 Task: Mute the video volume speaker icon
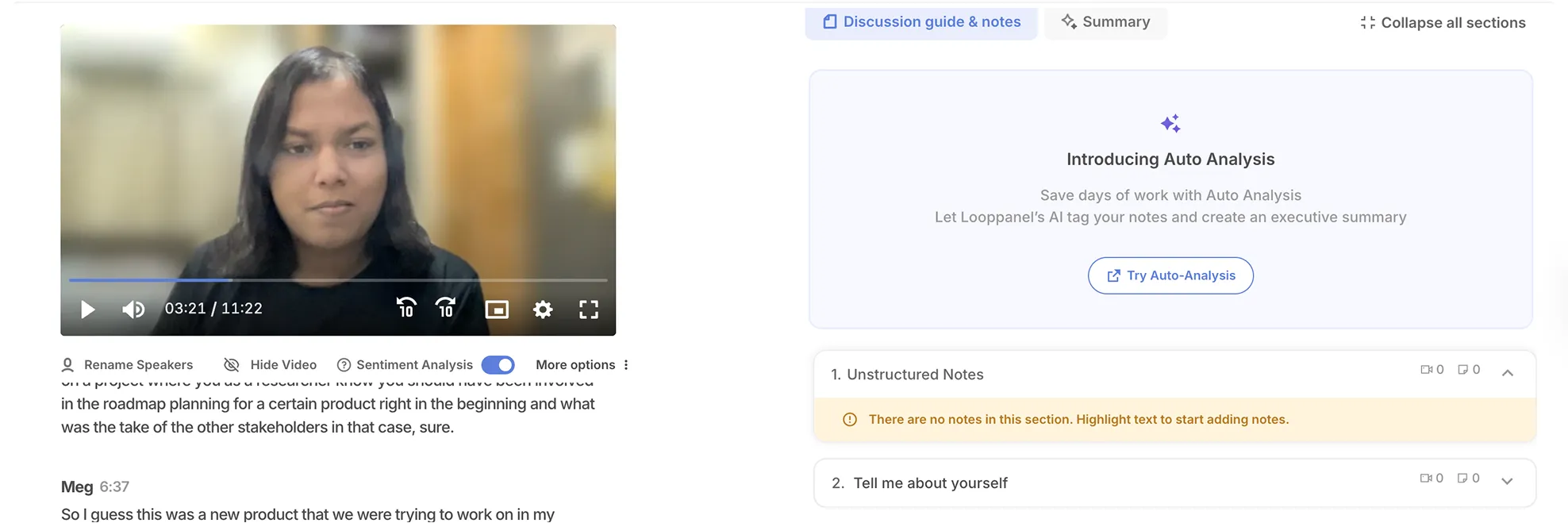click(133, 310)
